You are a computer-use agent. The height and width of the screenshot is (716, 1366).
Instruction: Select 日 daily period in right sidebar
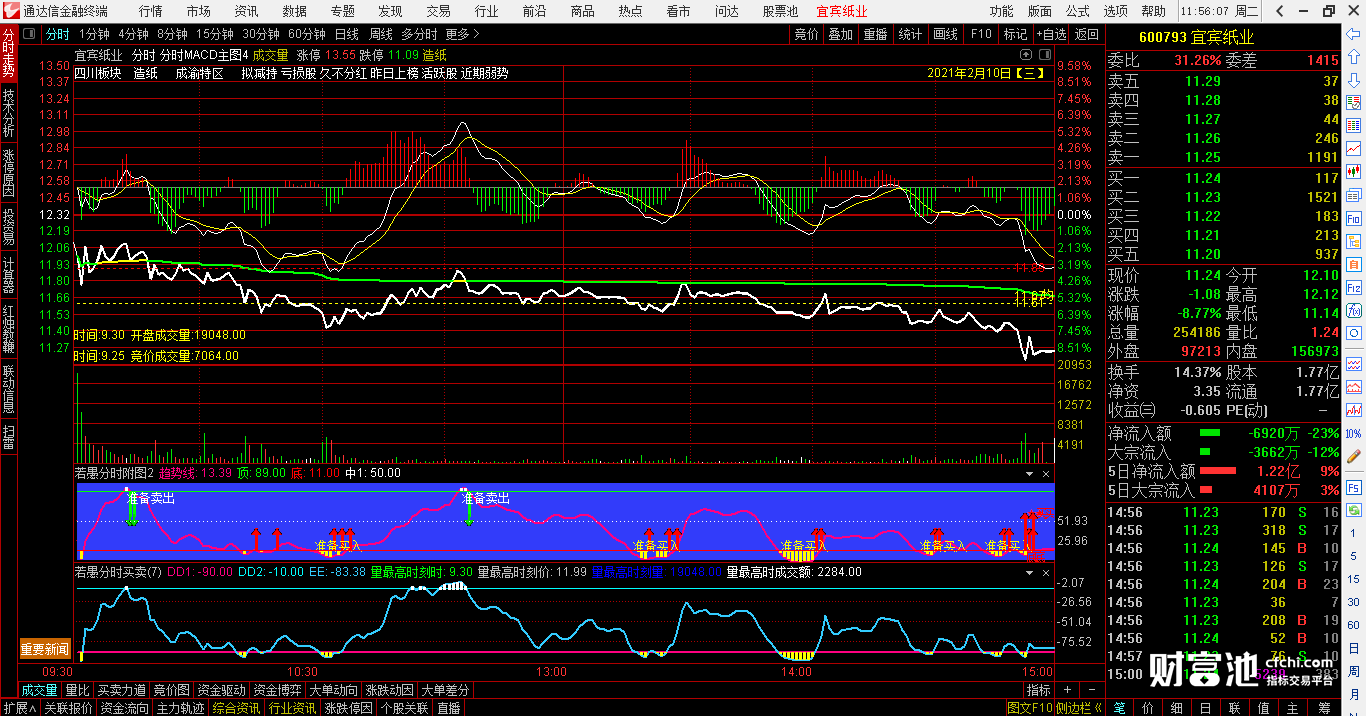point(1353,647)
